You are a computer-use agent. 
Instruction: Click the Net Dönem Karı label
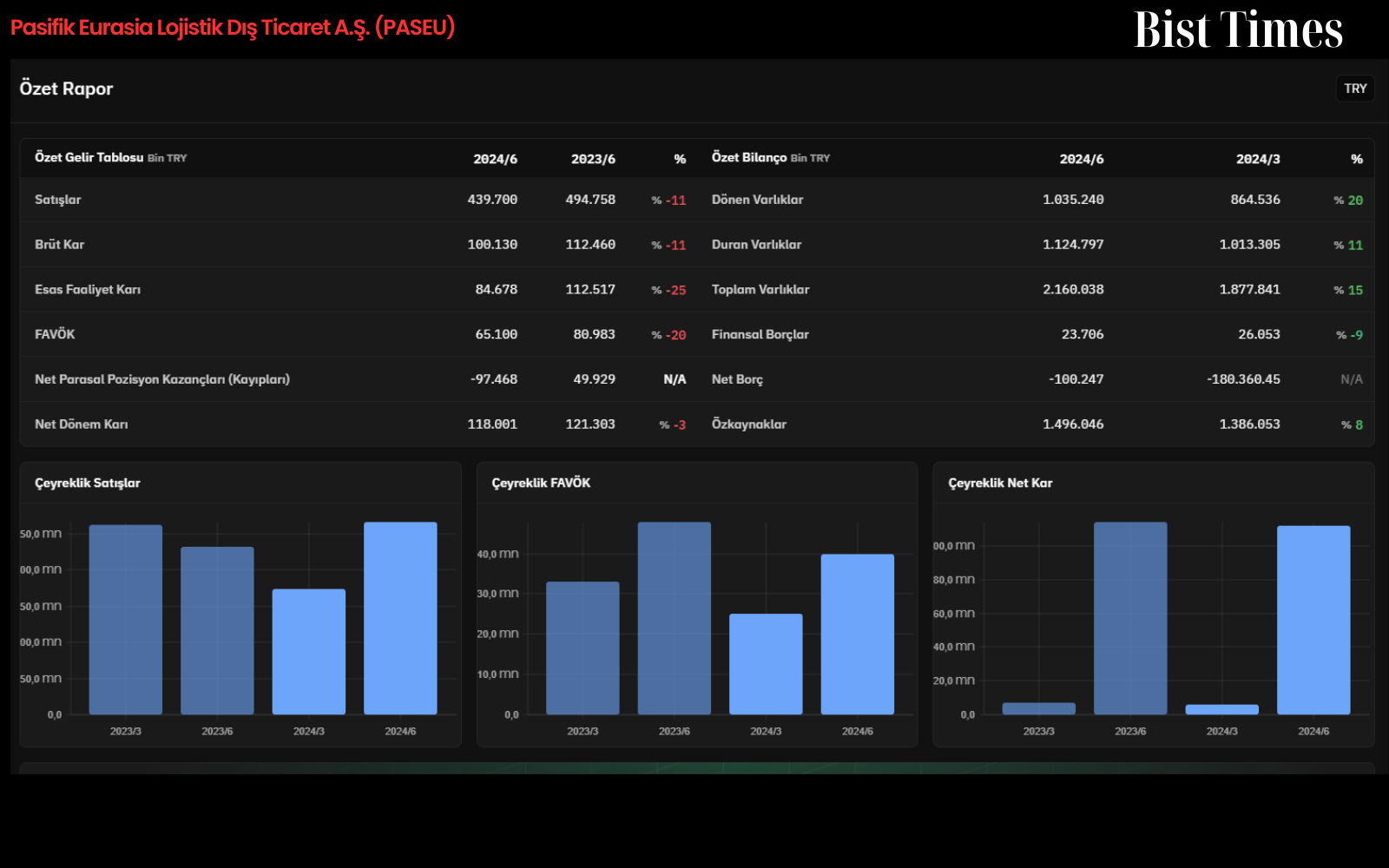pyautogui.click(x=81, y=424)
